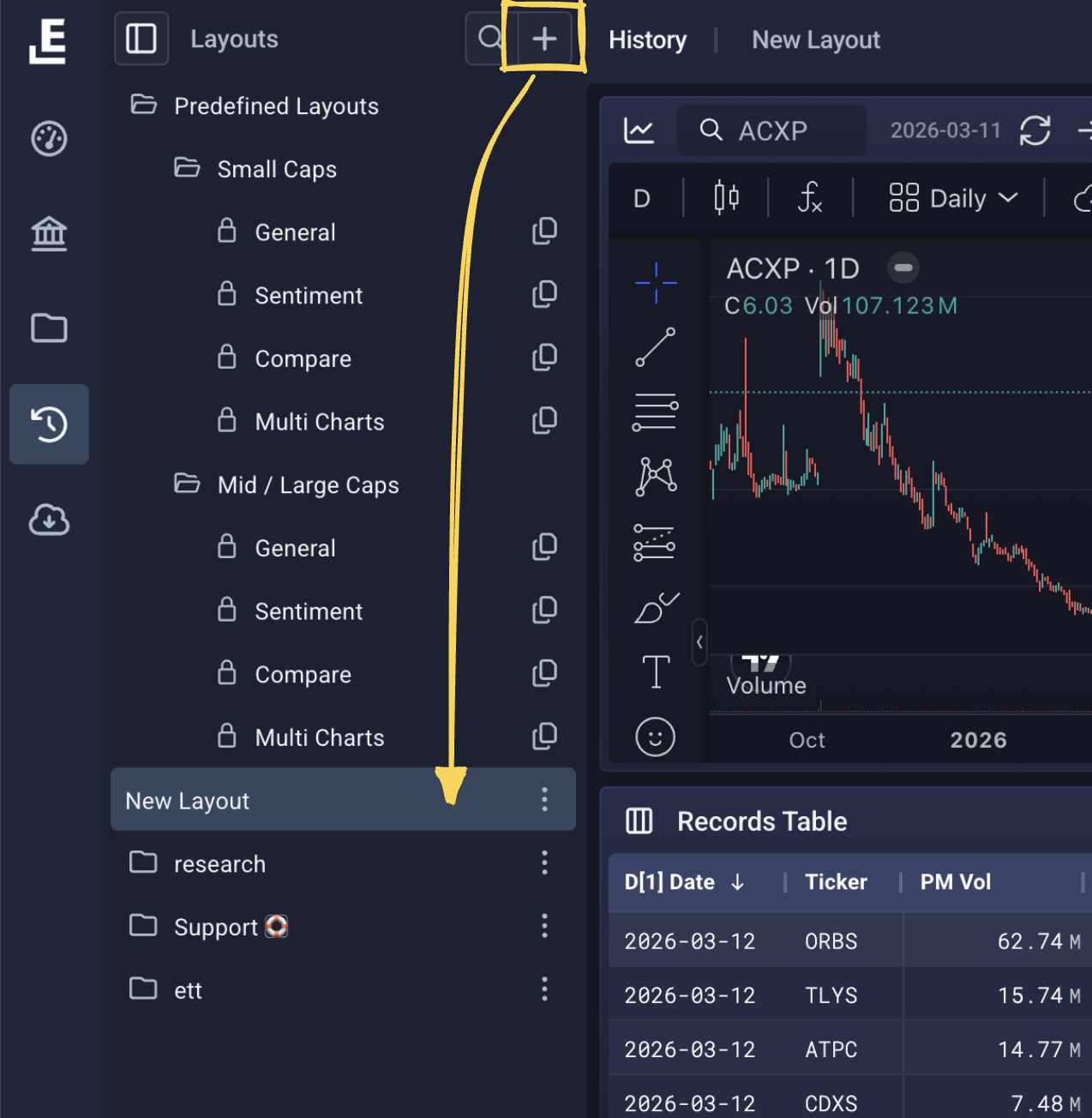Screen dimensions: 1092x1118
Task: Open the Daily layout dropdown
Action: pos(953,198)
